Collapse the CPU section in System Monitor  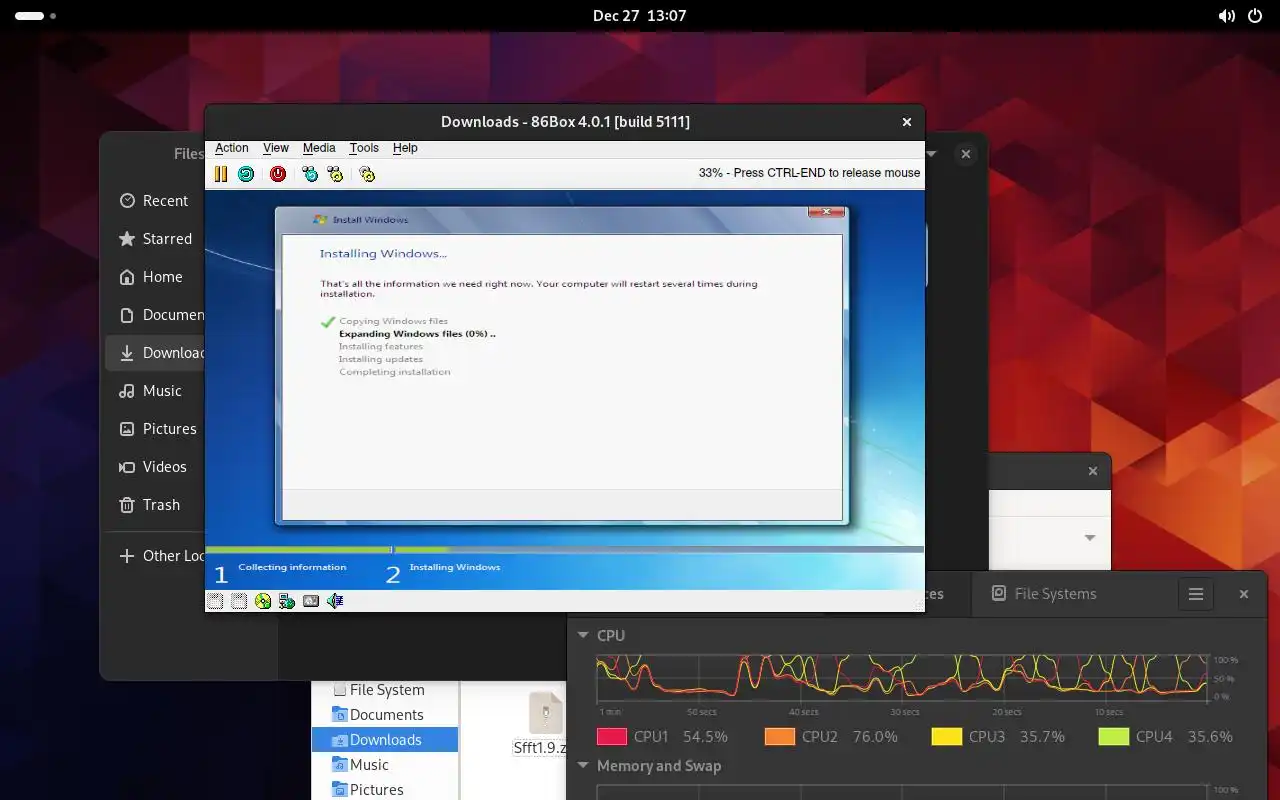pyautogui.click(x=584, y=635)
